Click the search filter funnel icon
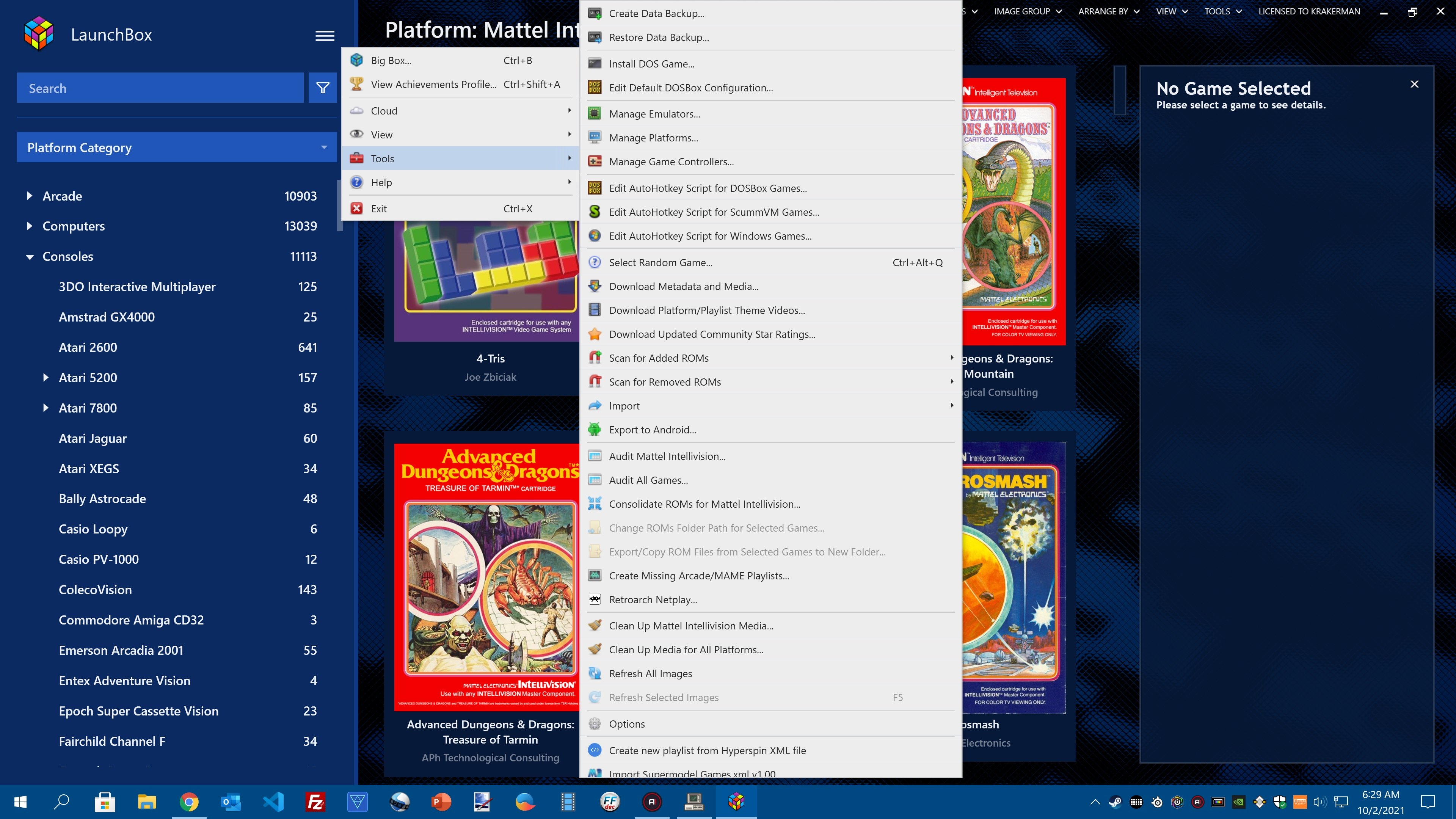1456x819 pixels. [323, 88]
